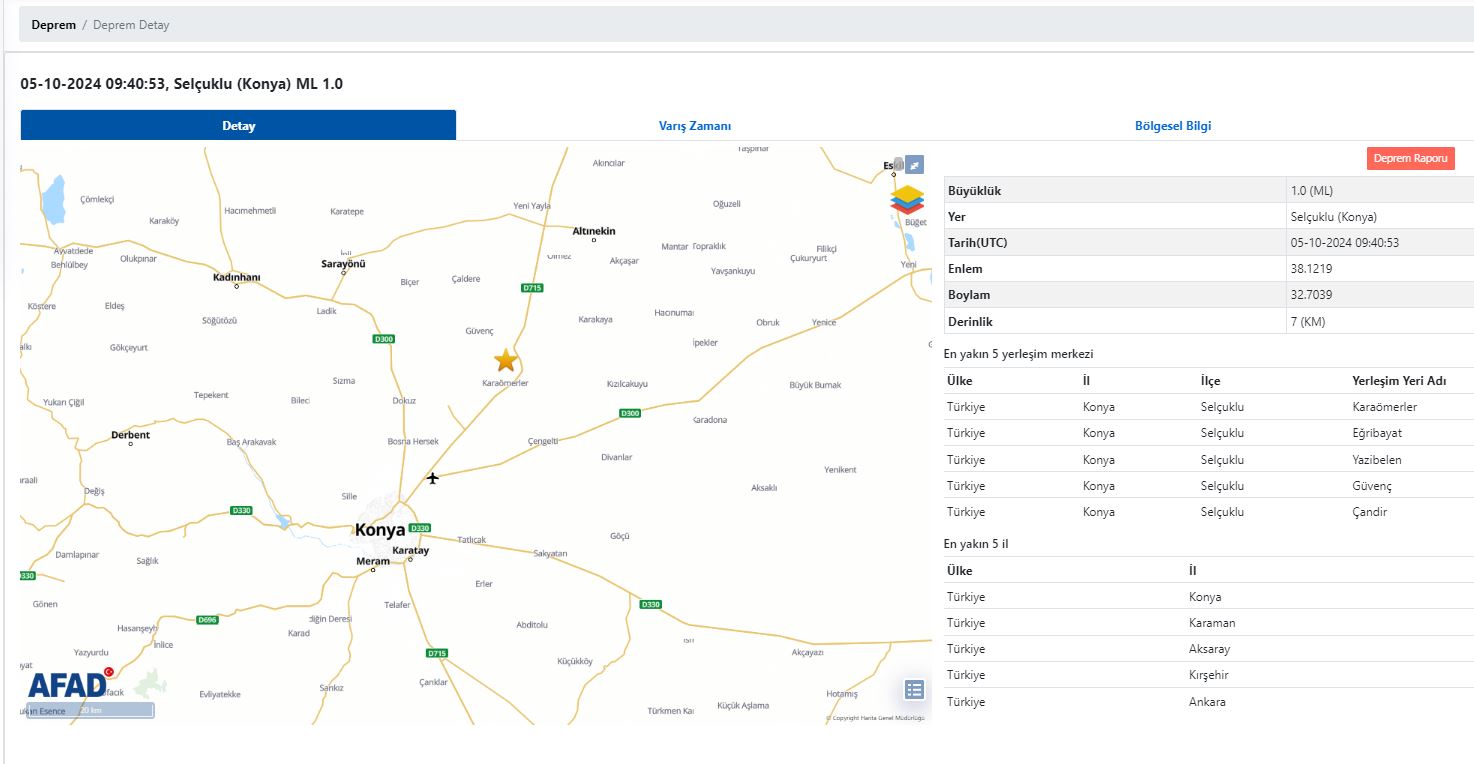Select Aksaray in the nearest provinces table
This screenshot has height=764, width=1474.
point(1208,649)
